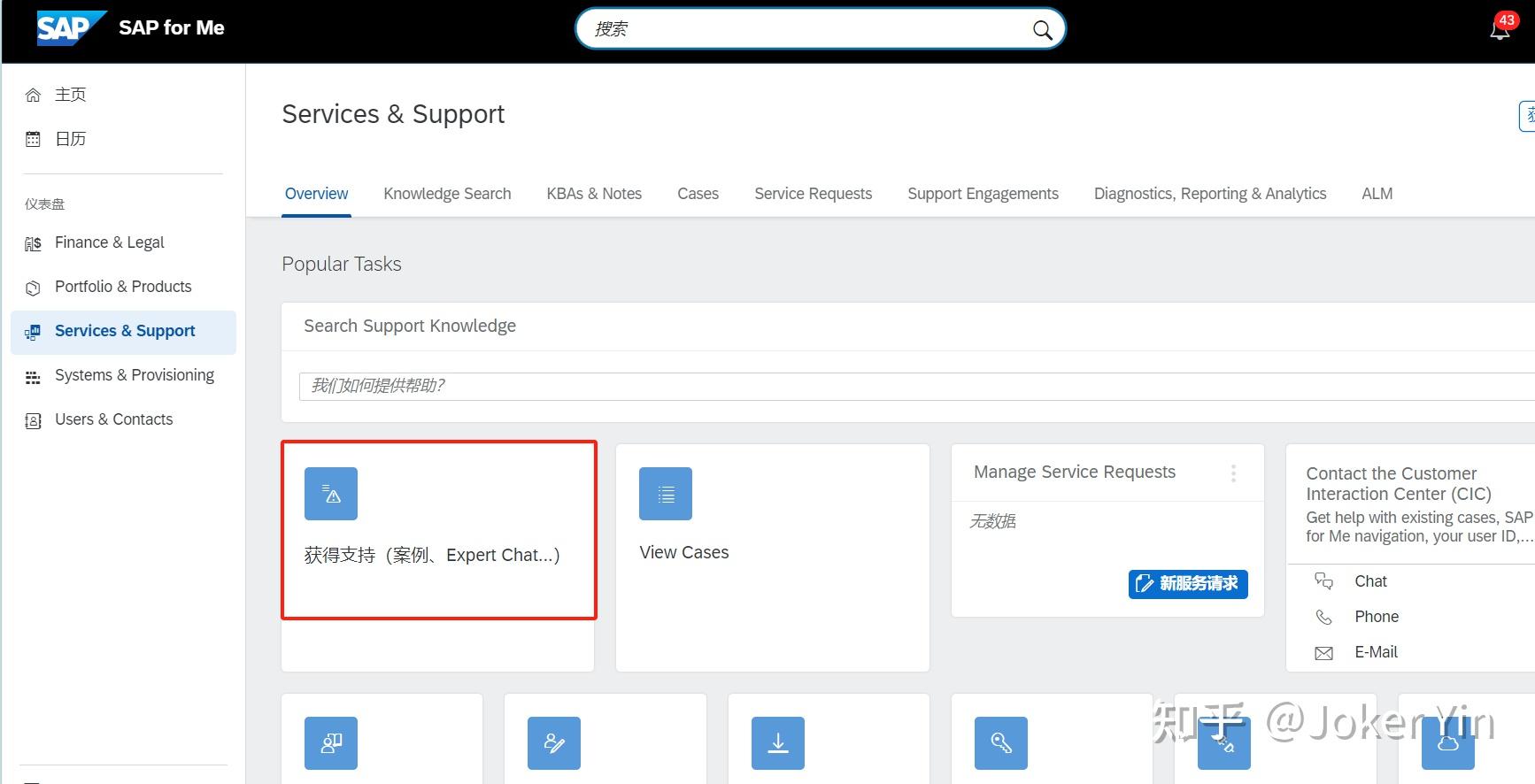Switch to the Cases tab

coord(698,194)
